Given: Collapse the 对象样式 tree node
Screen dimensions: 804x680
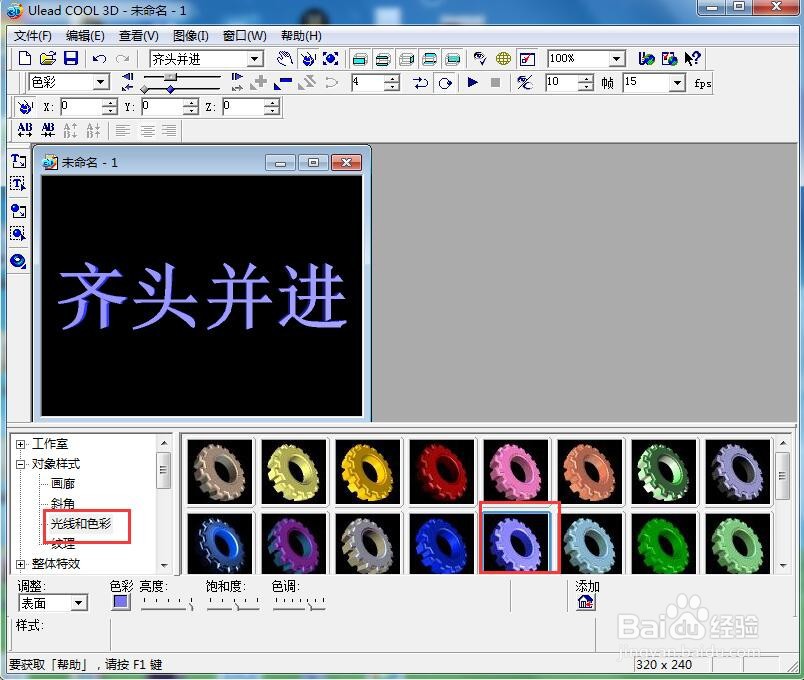Looking at the screenshot, I should point(20,464).
